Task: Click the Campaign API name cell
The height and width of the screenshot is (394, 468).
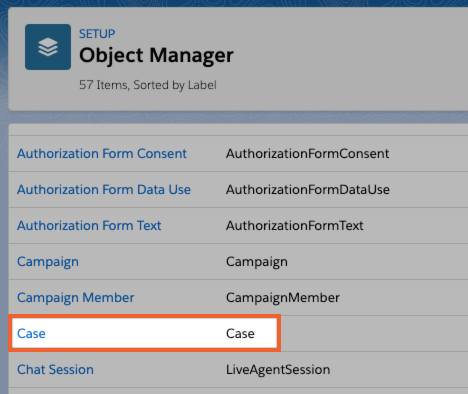Action: 257,262
